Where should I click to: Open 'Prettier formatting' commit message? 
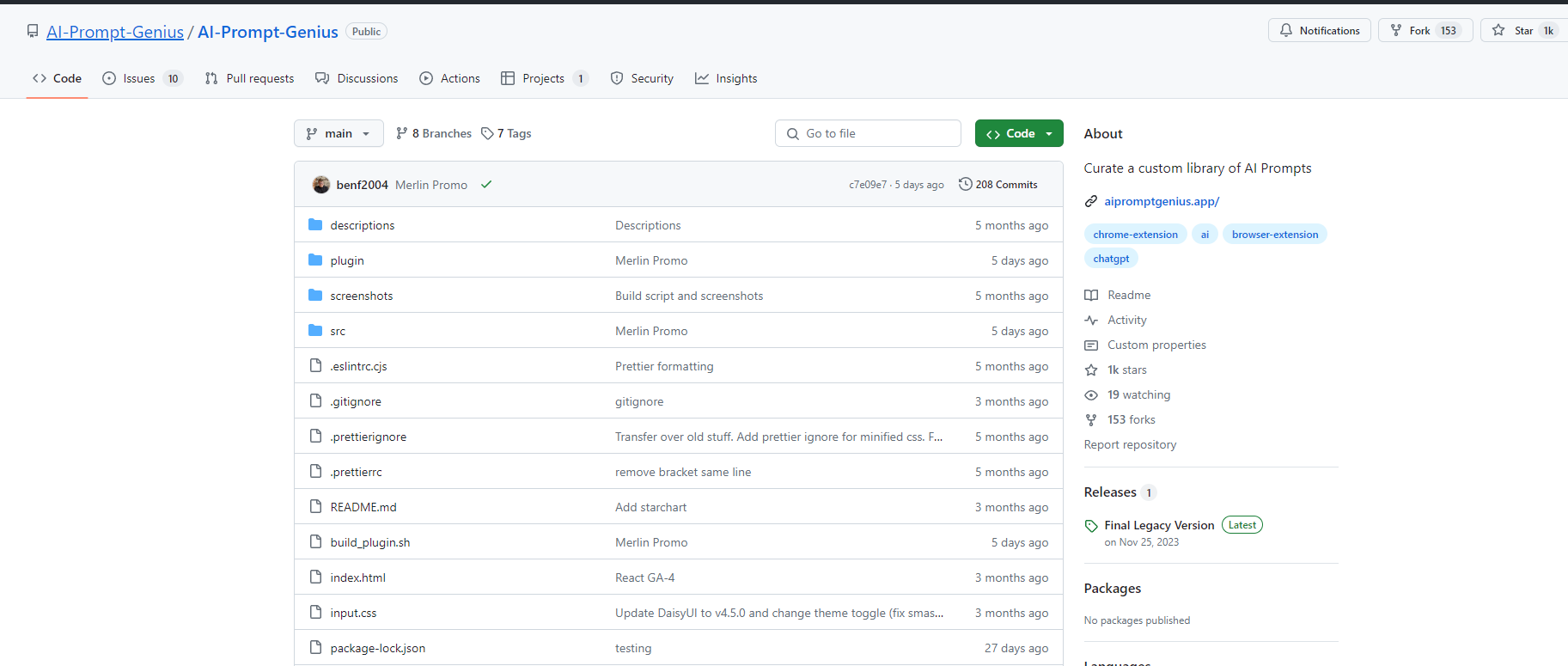click(664, 366)
